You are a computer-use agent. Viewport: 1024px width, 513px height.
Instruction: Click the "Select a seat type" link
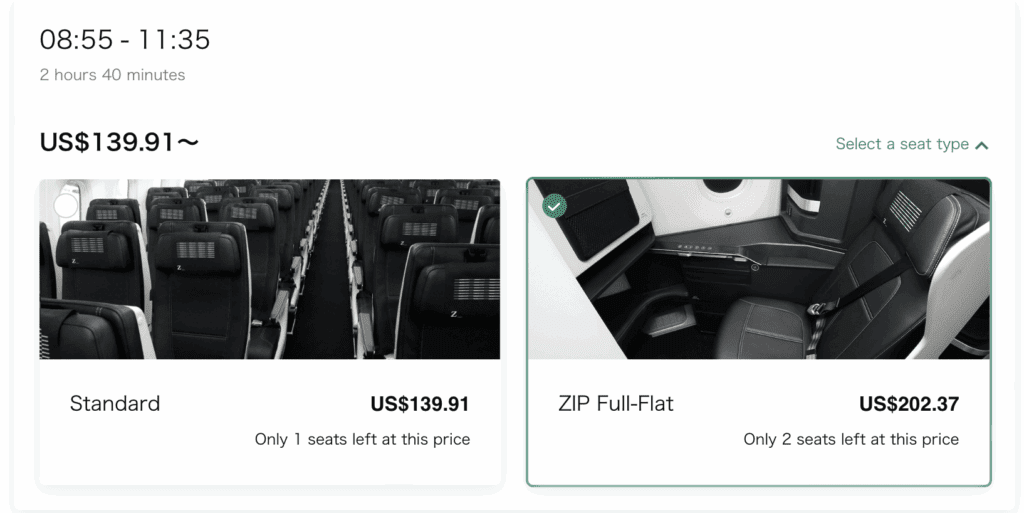902,144
